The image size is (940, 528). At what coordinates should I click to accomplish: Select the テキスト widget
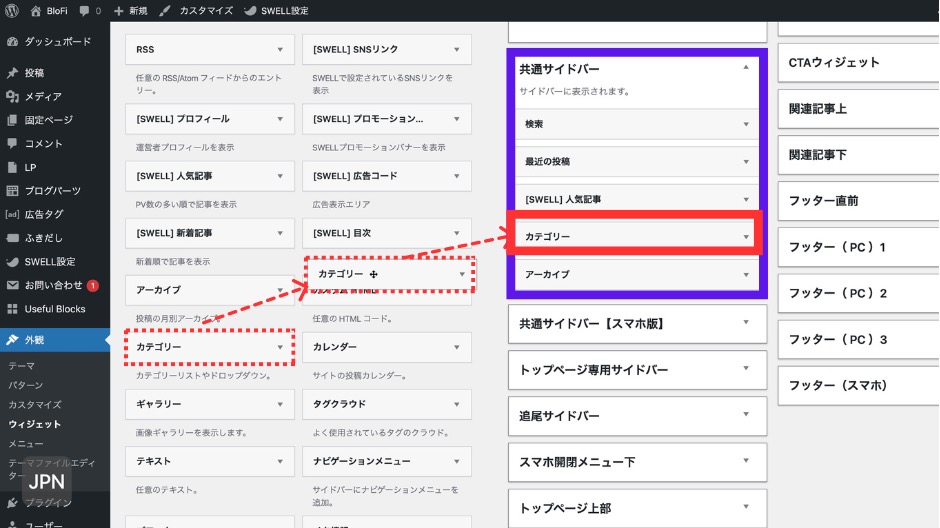click(x=210, y=461)
